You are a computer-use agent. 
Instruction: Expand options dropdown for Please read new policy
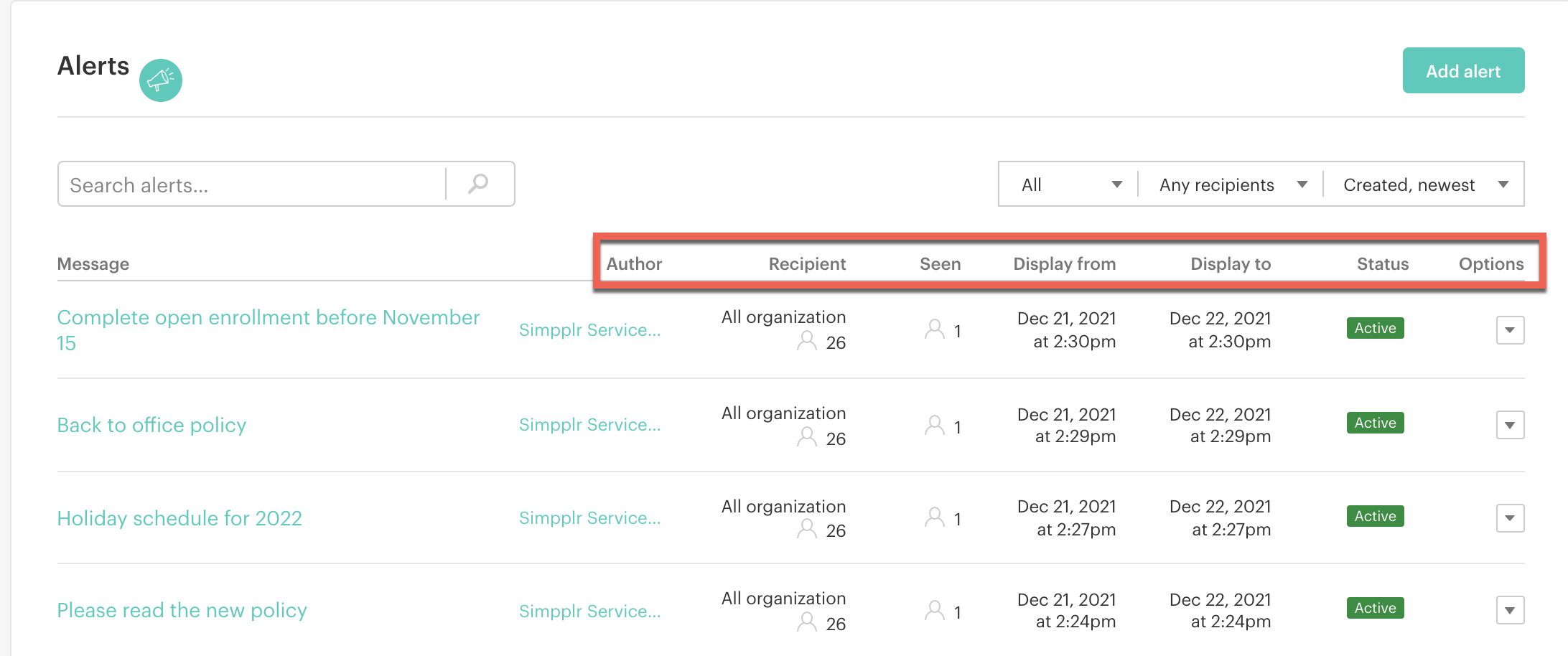[1510, 610]
